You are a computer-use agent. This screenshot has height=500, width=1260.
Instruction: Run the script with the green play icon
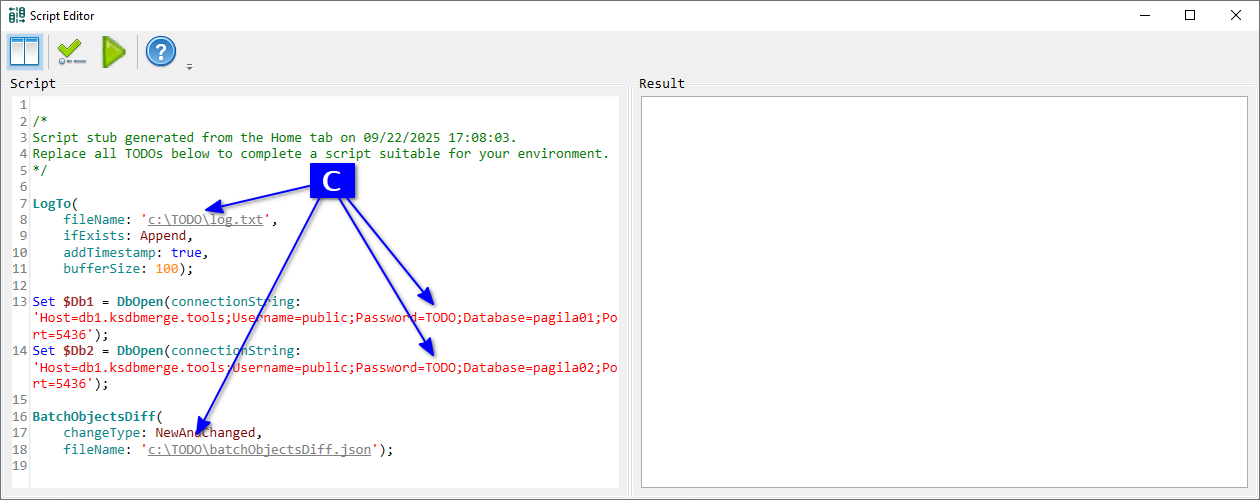pyautogui.click(x=114, y=51)
